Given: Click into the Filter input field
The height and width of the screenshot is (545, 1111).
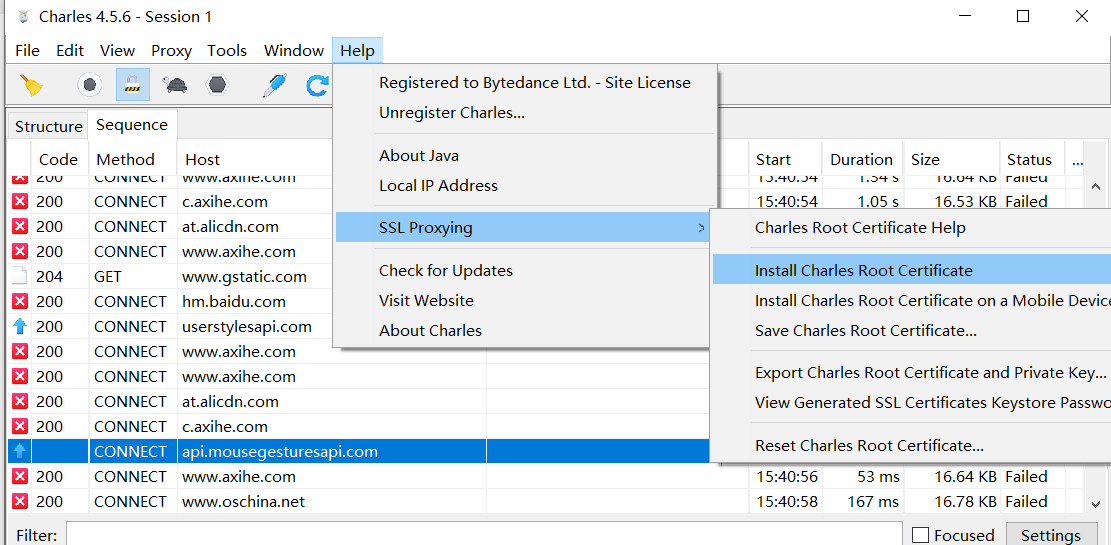Looking at the screenshot, I should point(485,535).
